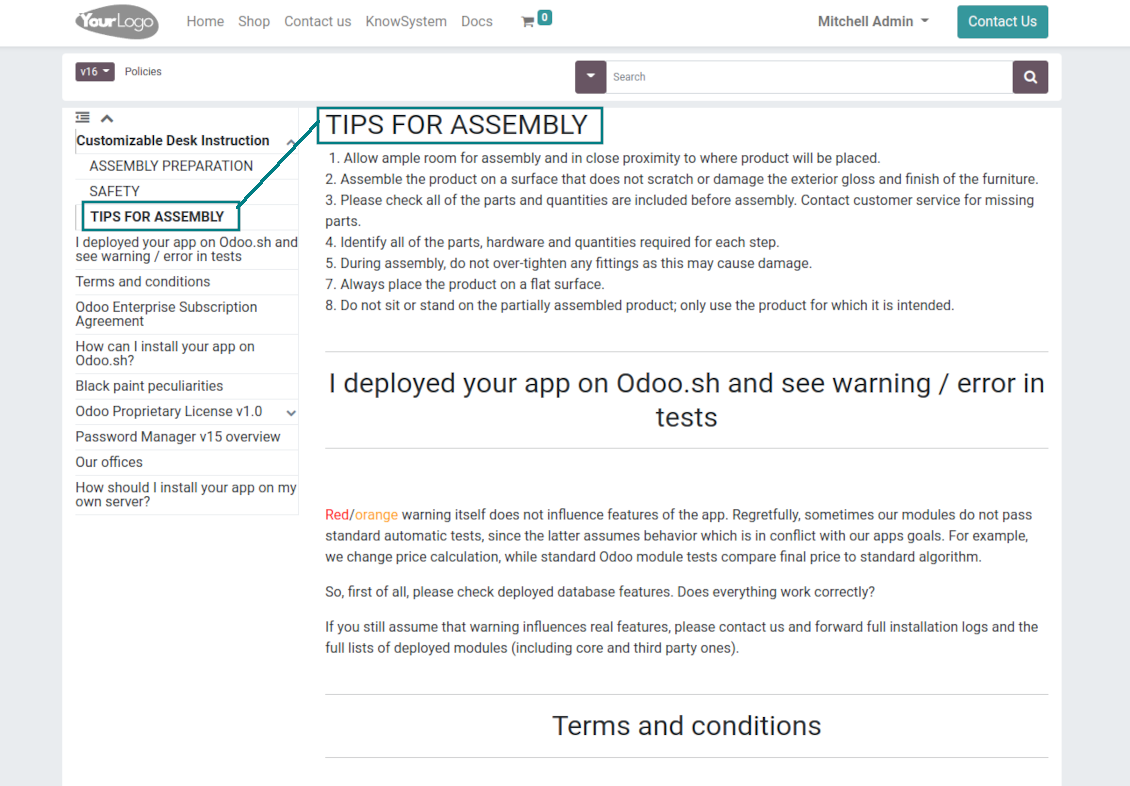1130x786 pixels.
Task: Click the Your Logo image
Action: tap(117, 22)
